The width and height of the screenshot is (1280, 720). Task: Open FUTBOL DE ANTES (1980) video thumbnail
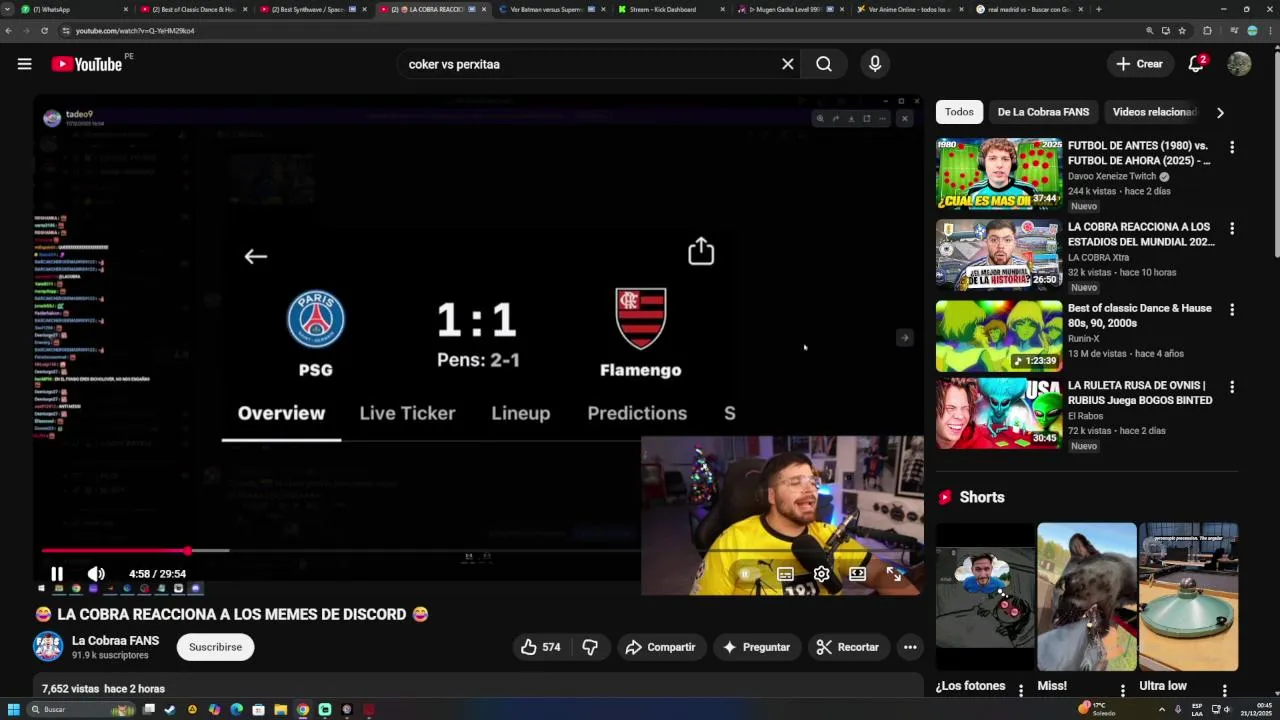998,174
